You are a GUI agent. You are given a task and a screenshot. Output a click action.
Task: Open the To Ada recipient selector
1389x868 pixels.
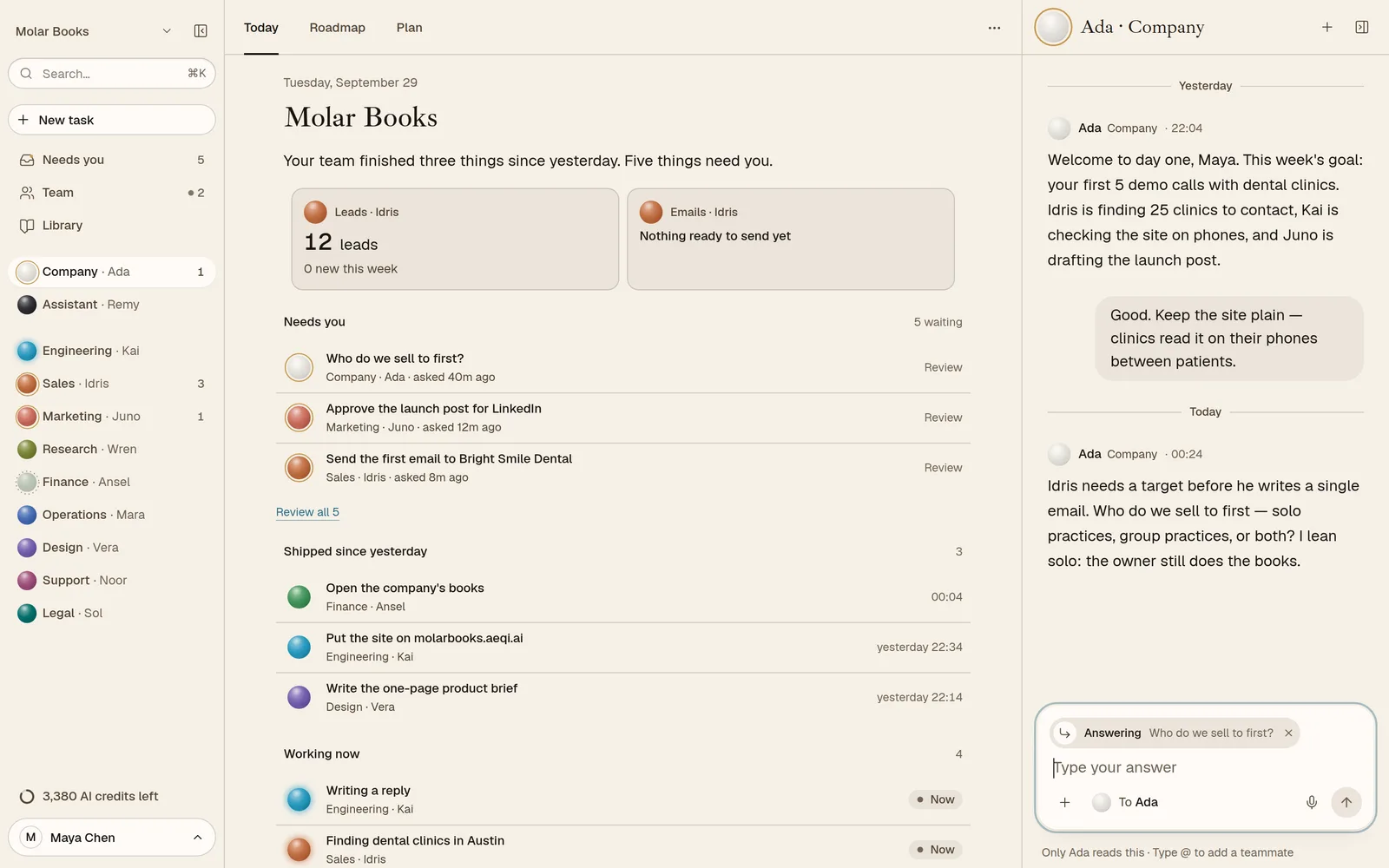click(x=1125, y=802)
